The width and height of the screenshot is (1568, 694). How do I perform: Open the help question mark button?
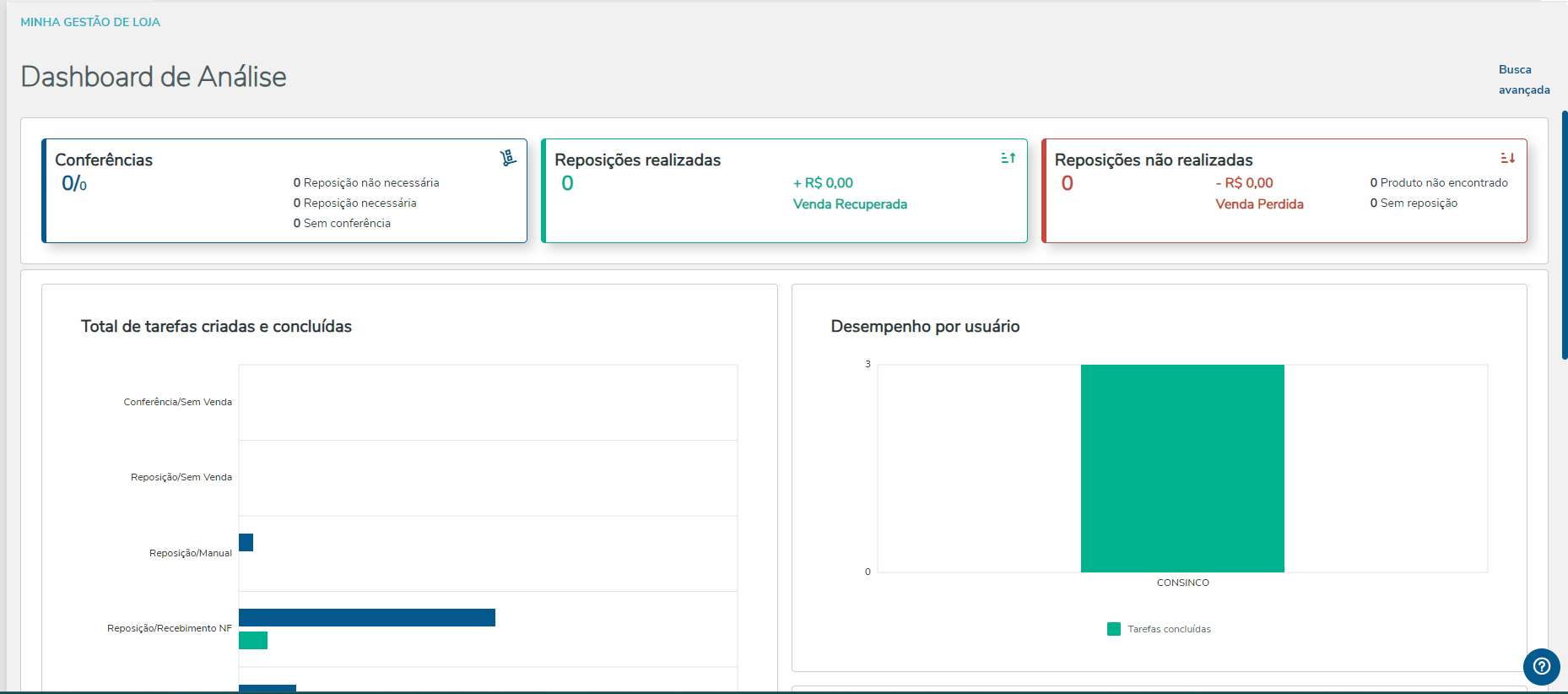click(1542, 666)
